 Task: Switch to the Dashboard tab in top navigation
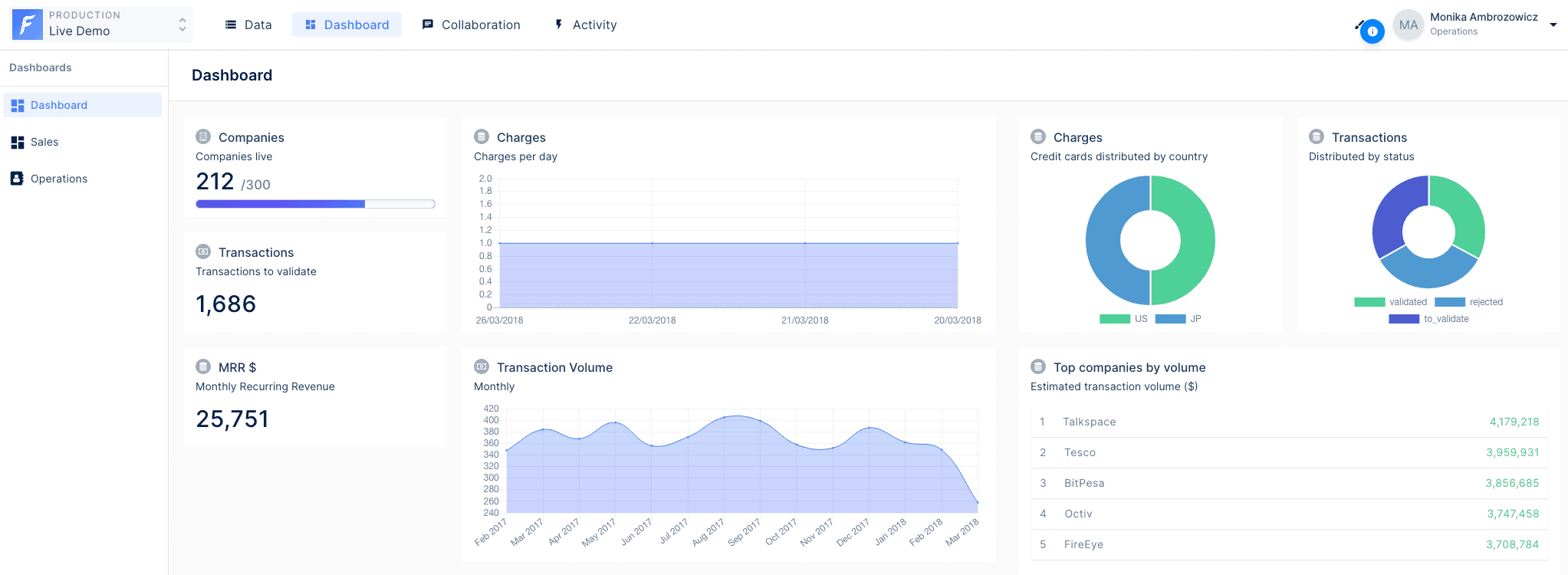(x=347, y=25)
